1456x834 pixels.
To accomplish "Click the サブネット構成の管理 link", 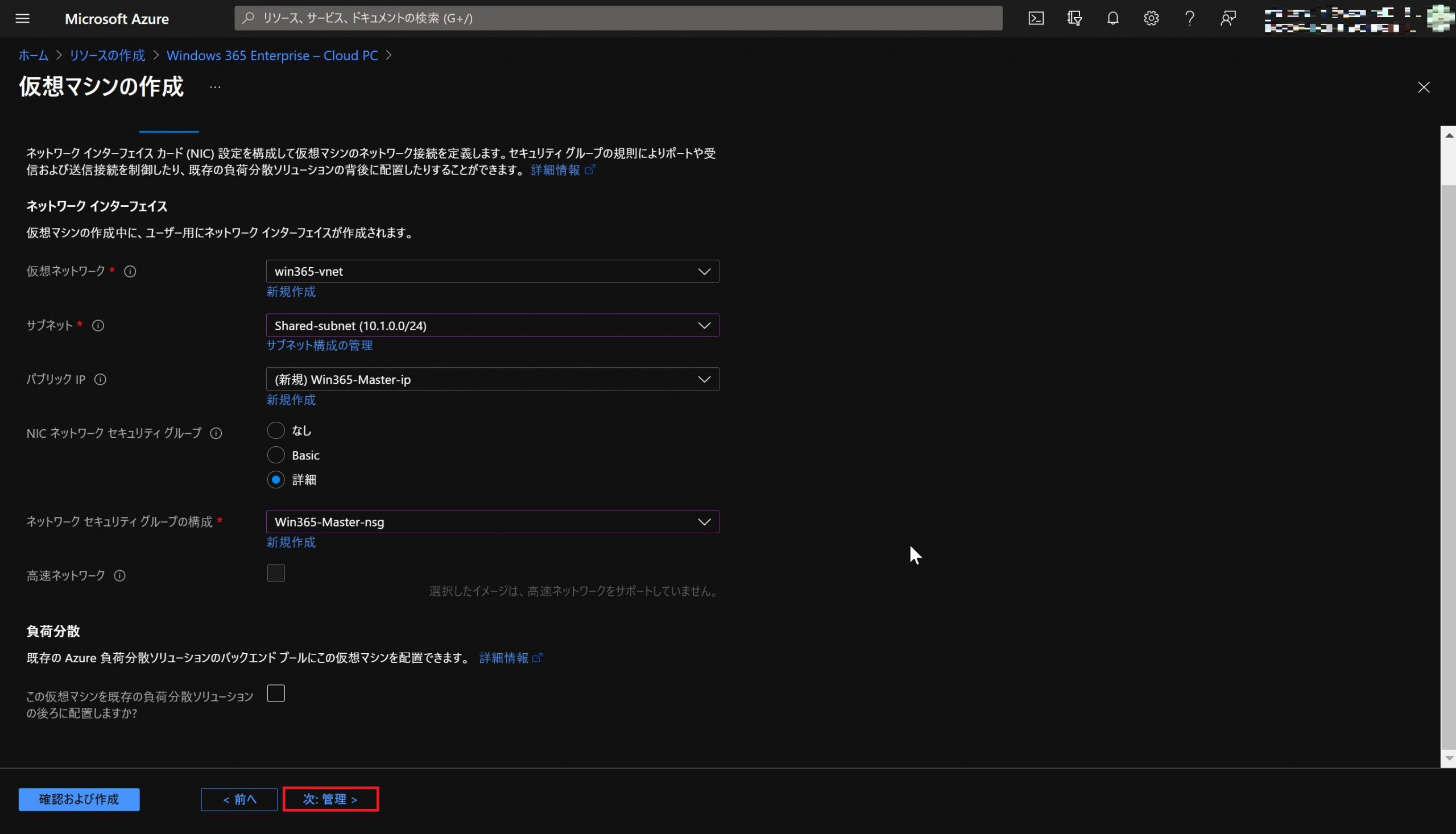I will click(319, 345).
